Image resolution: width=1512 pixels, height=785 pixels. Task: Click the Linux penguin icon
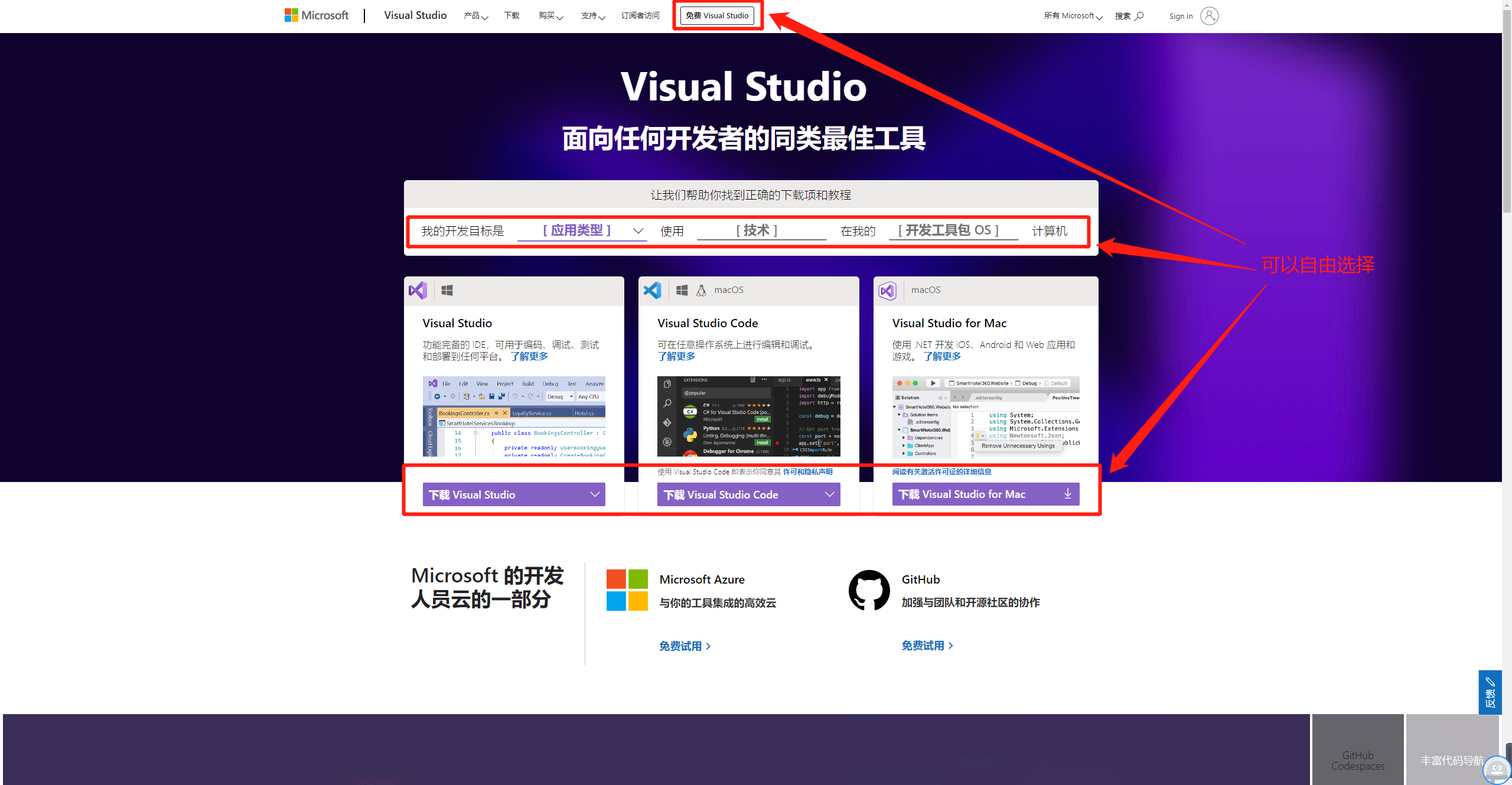click(701, 290)
